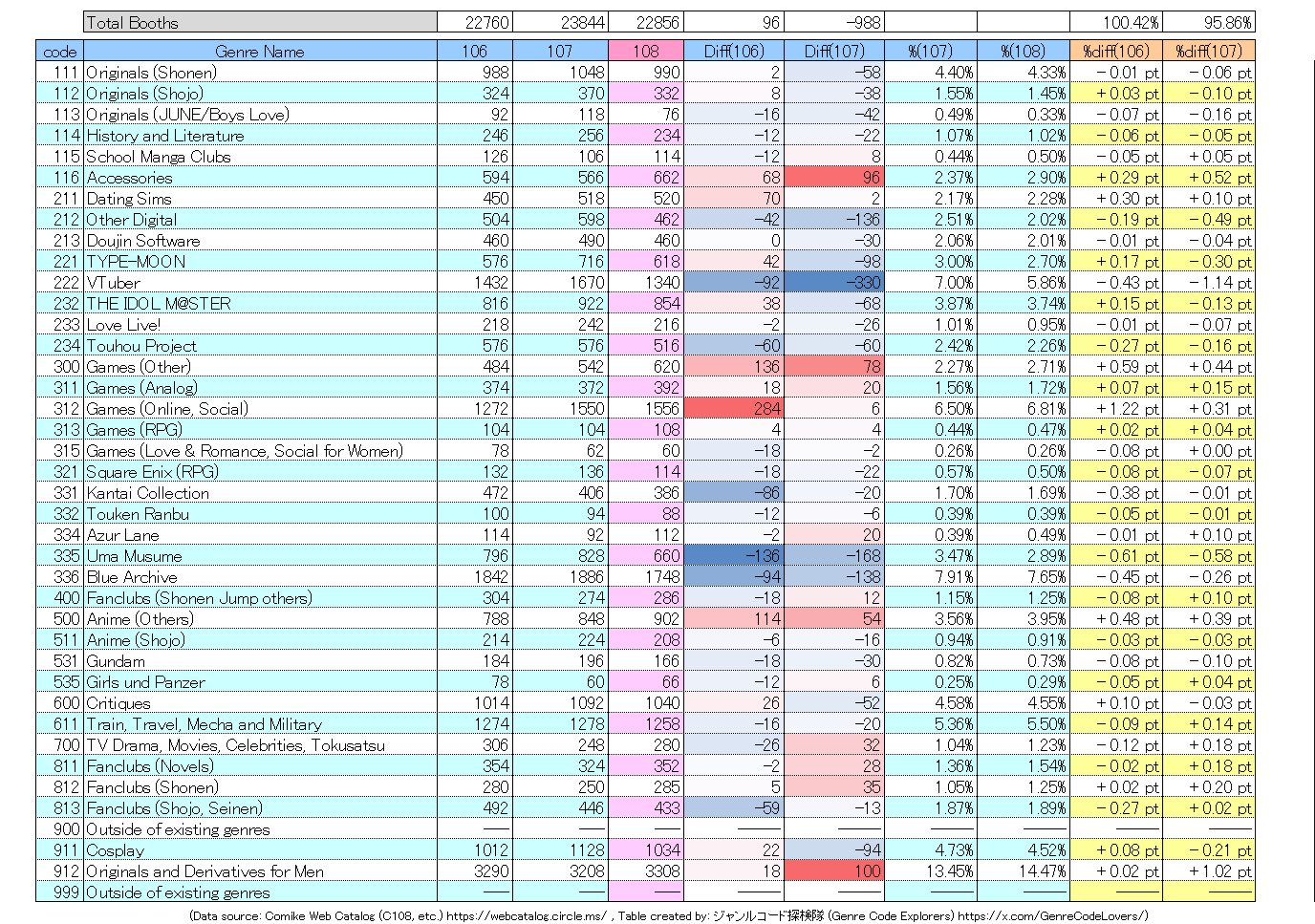Select the 'Other Digital' genre cell
Viewport: 1315px width, 924px height.
[260, 220]
